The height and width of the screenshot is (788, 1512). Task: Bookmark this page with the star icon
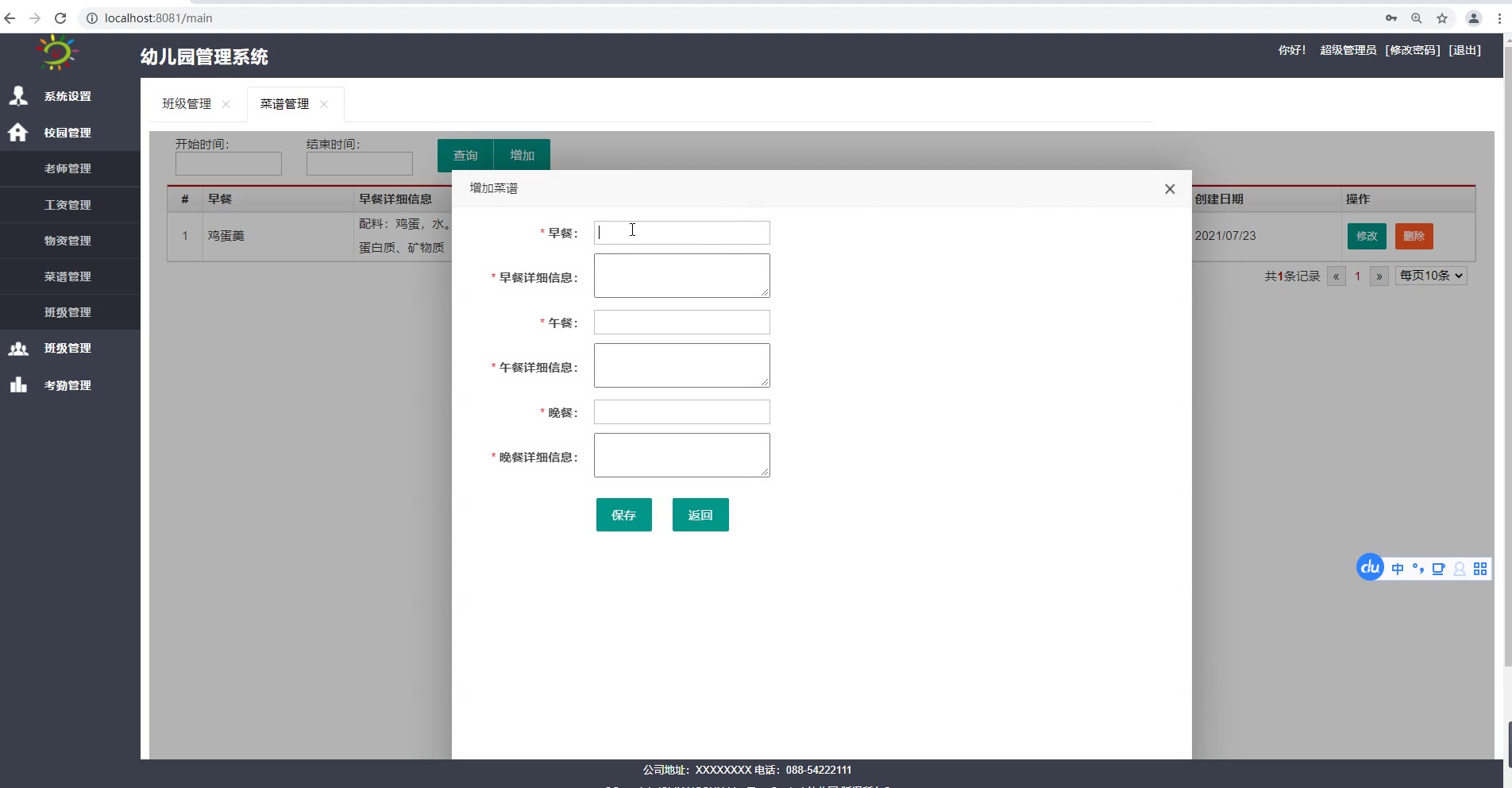pos(1442,18)
